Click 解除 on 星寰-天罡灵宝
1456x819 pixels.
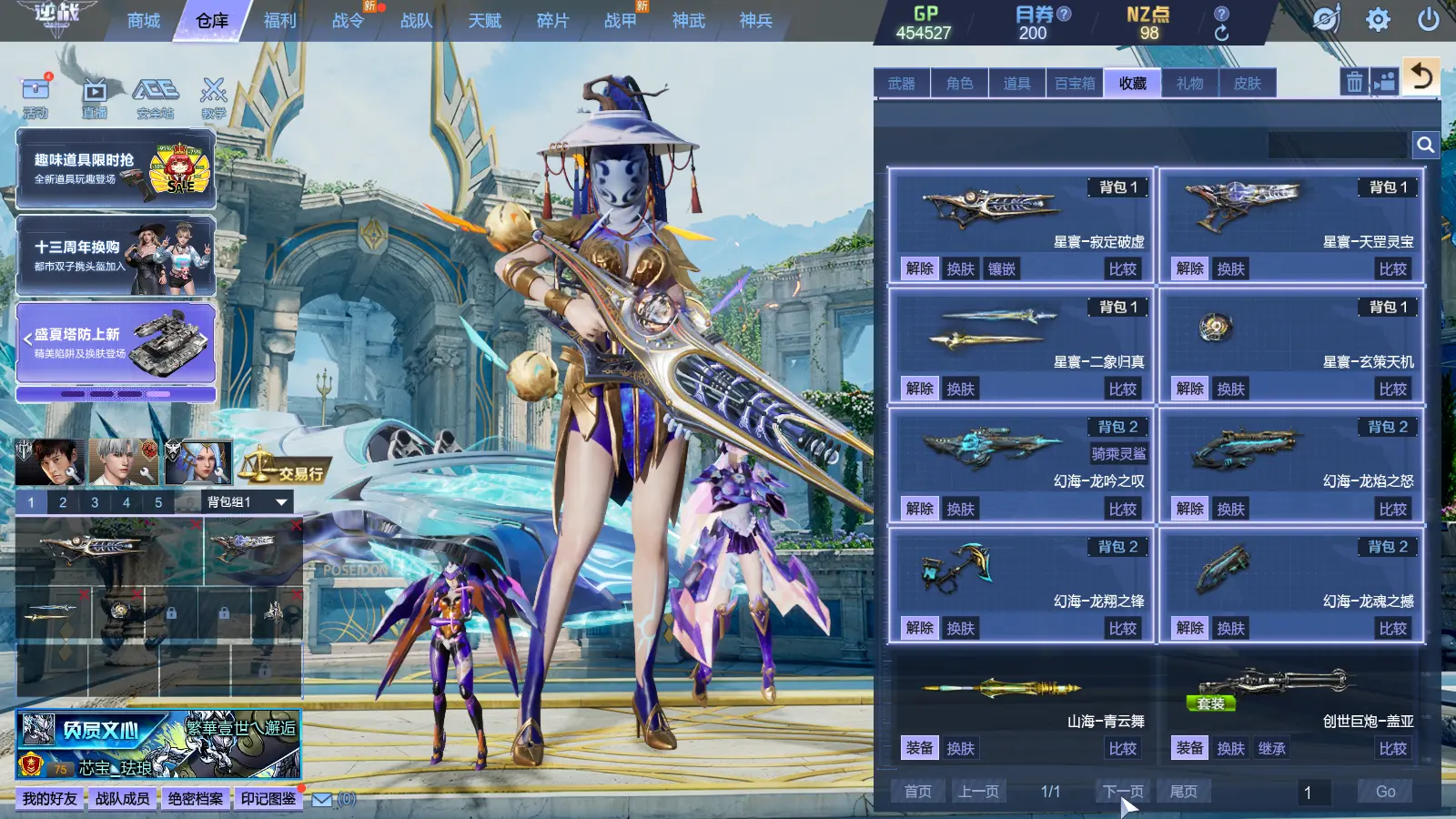[1189, 268]
